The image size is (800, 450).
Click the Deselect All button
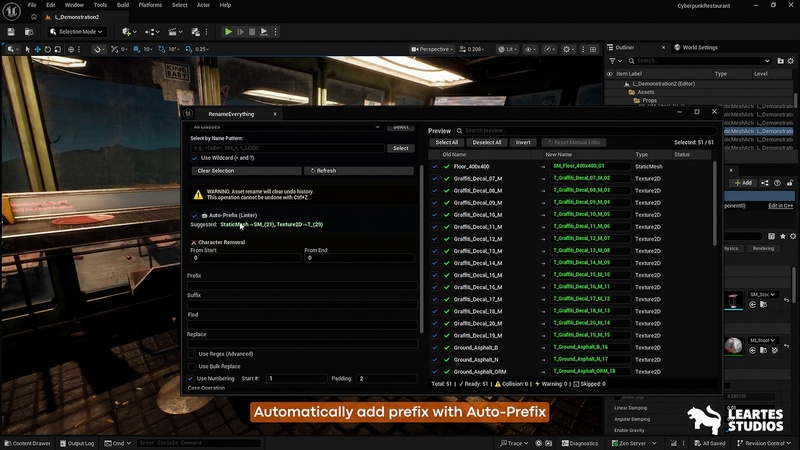[486, 143]
